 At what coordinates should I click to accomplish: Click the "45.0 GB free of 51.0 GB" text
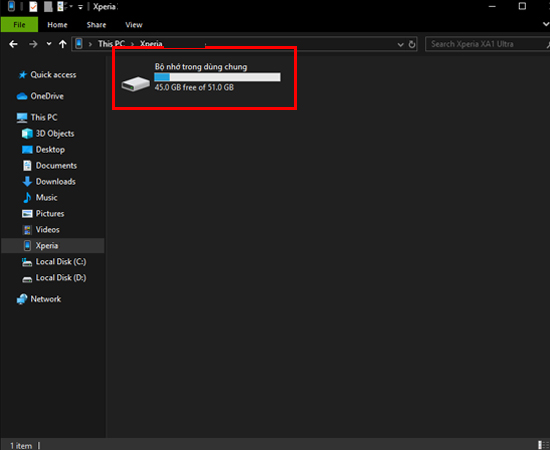click(194, 87)
